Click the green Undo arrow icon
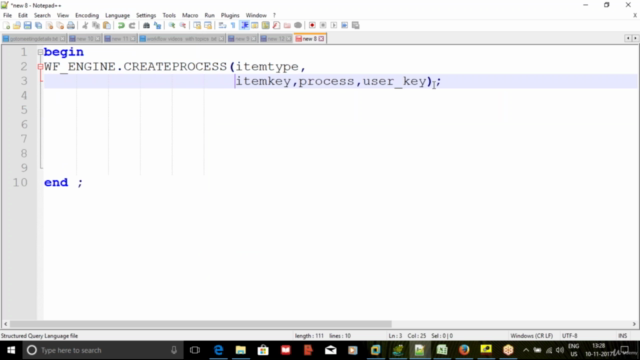The height and width of the screenshot is (360, 640). [x=121, y=25]
